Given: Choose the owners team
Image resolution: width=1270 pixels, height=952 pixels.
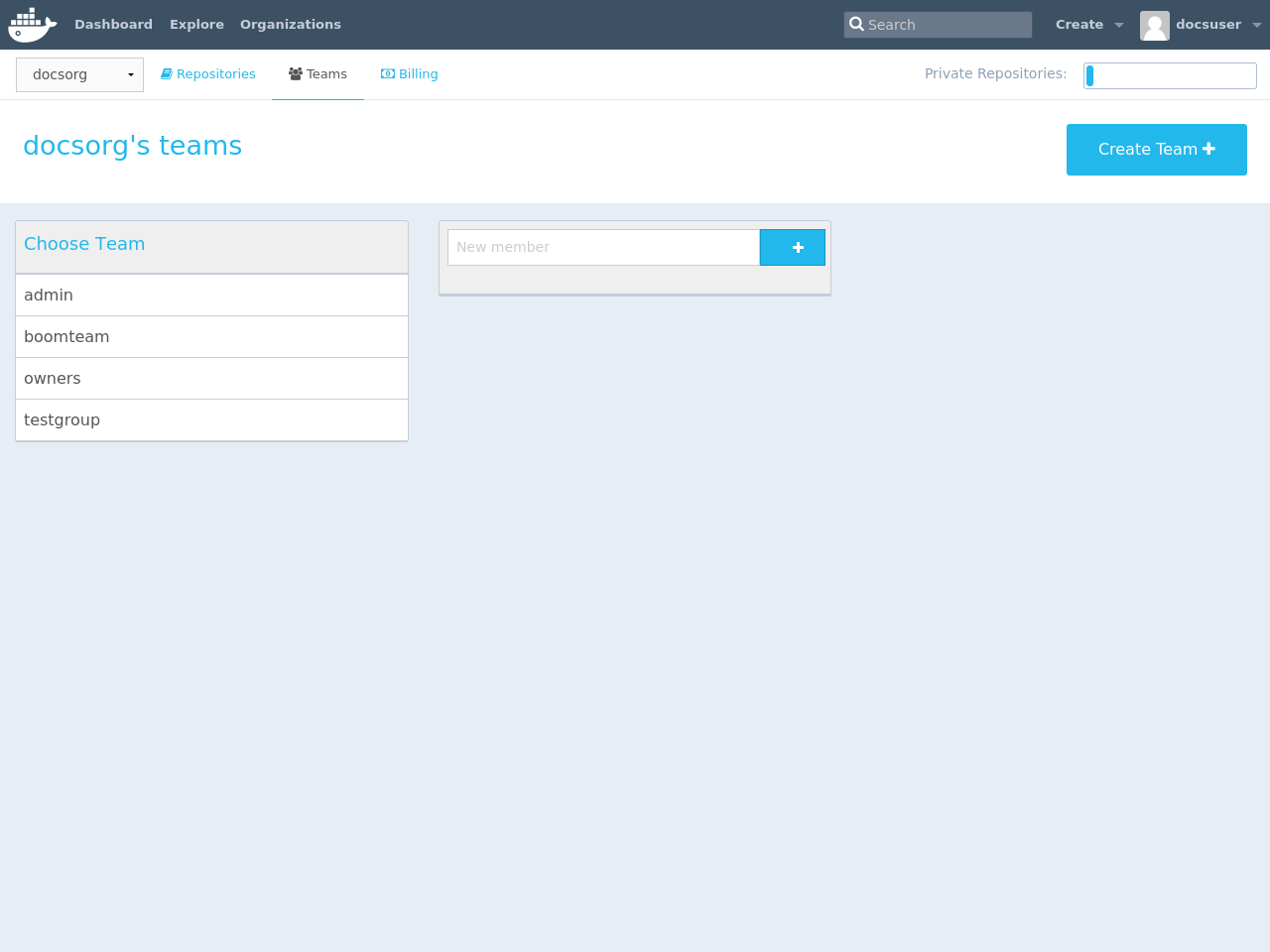Looking at the screenshot, I should coord(211,379).
